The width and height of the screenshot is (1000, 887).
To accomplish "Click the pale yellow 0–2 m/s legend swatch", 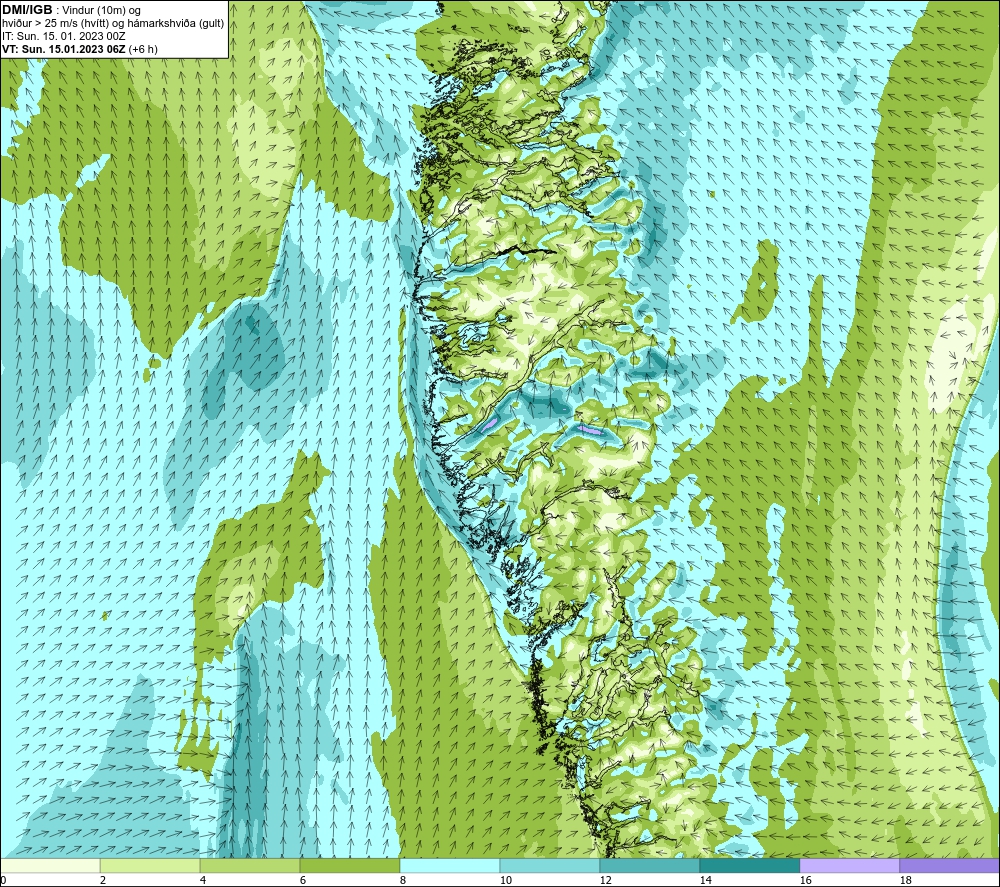I will pyautogui.click(x=50, y=865).
